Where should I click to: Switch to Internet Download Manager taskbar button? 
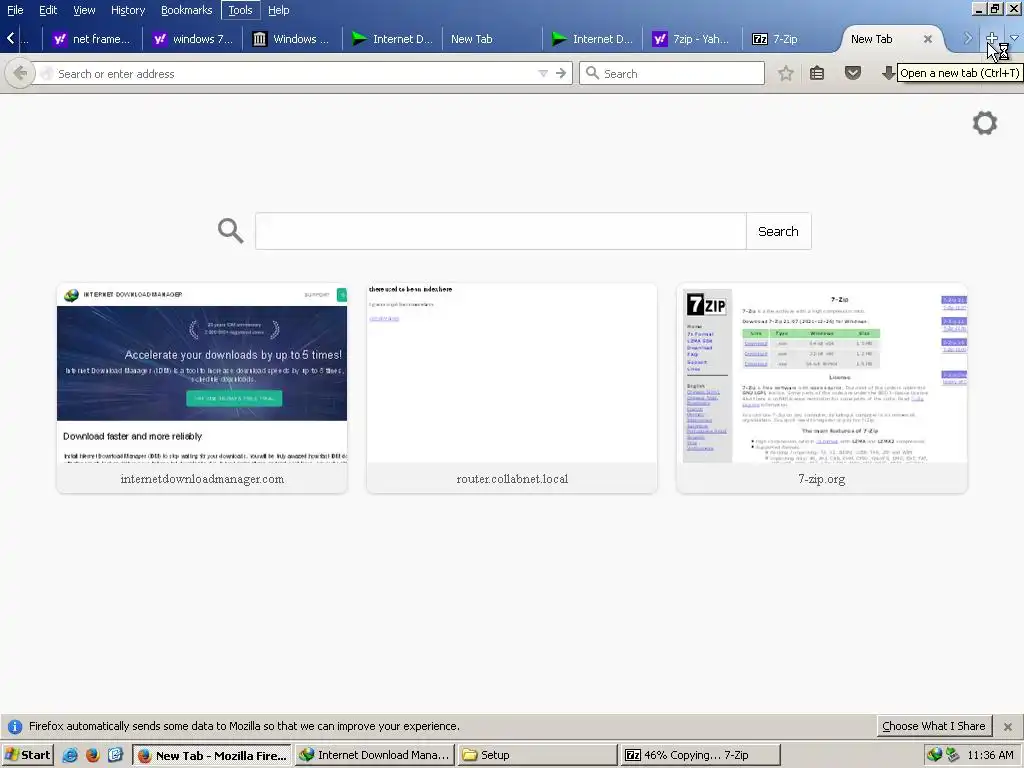[374, 755]
